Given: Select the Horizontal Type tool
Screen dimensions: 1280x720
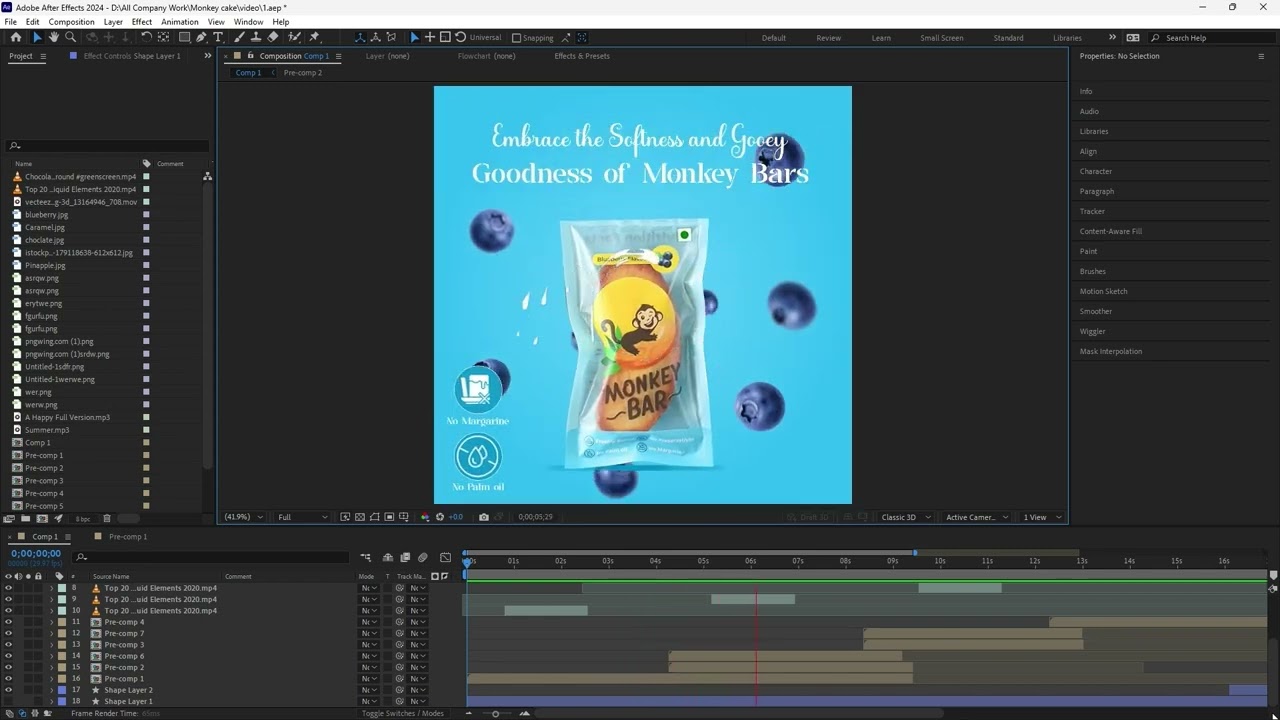Looking at the screenshot, I should tap(218, 37).
